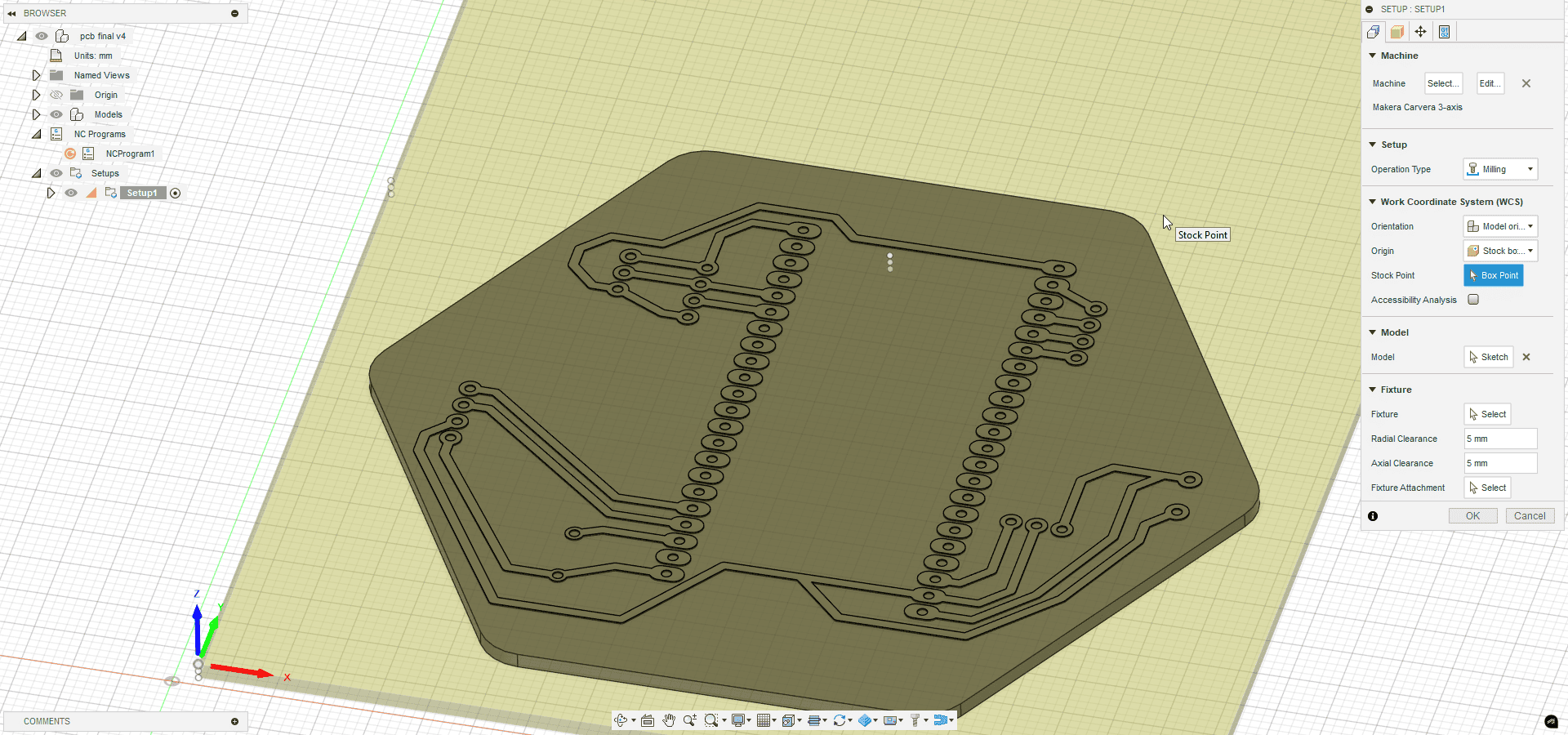Open the Orientation Model orientation dropdown
1568x735 pixels.
pos(1500,226)
